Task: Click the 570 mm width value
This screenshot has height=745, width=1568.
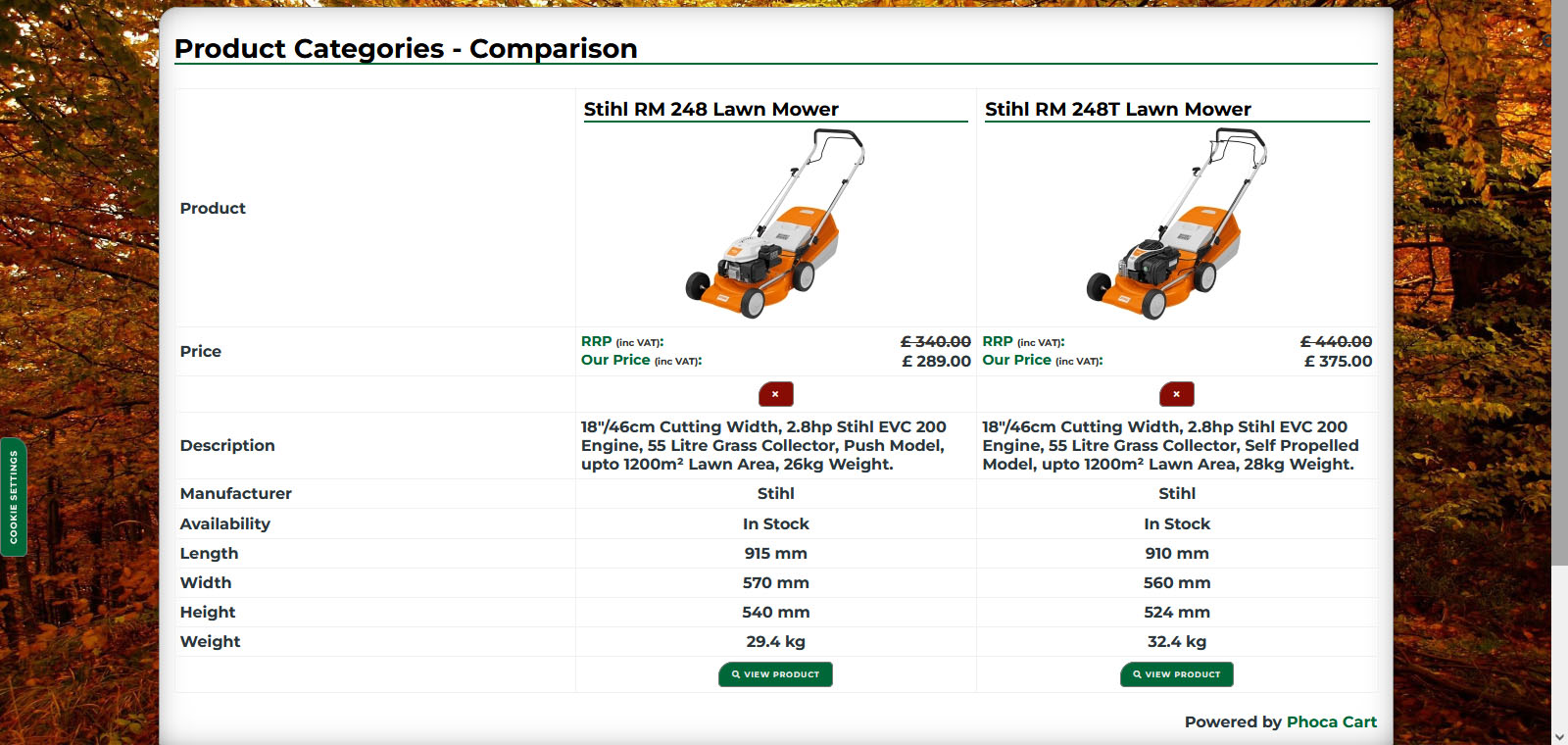Action: (x=775, y=583)
